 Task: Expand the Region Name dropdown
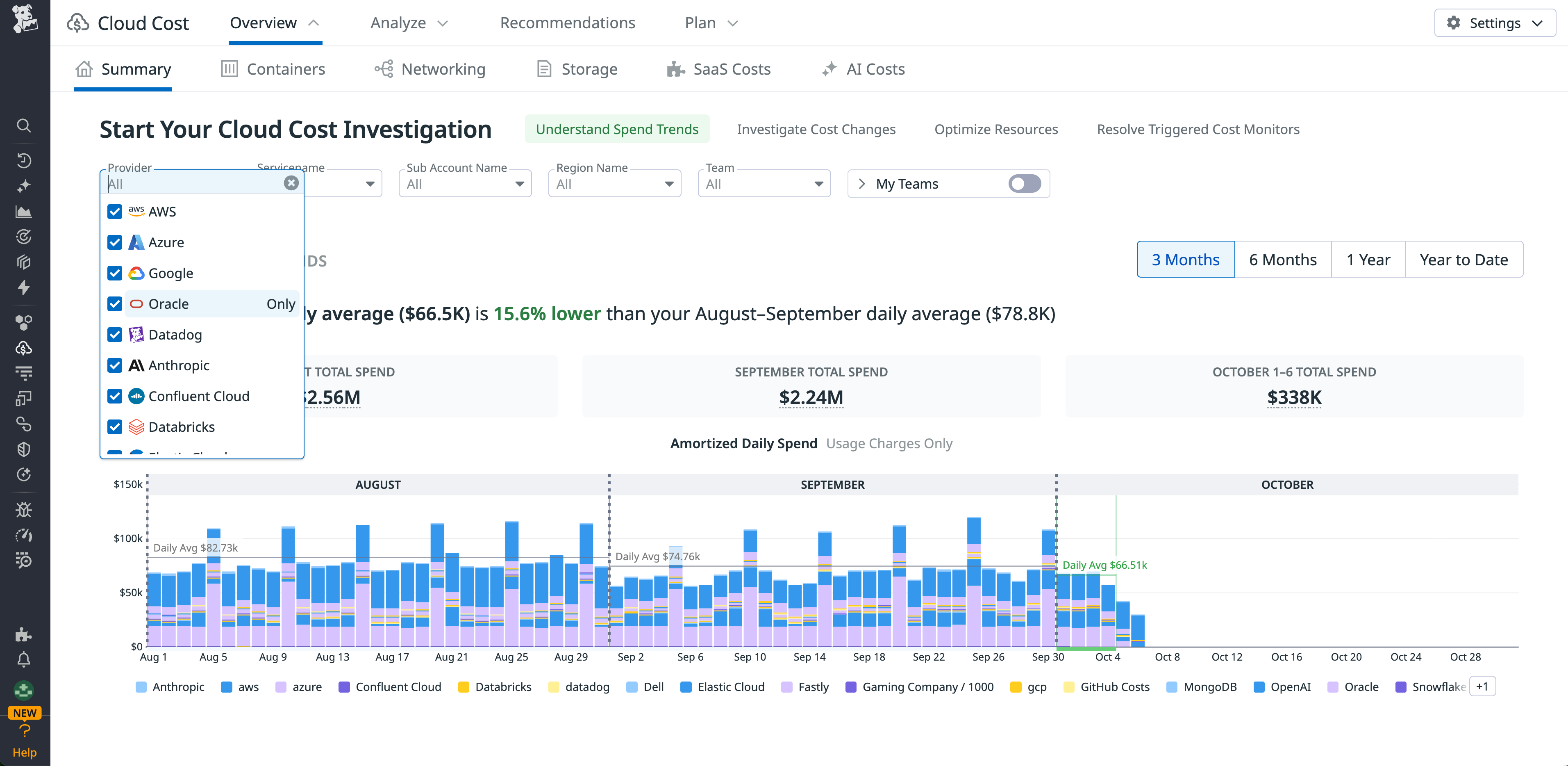pos(670,183)
